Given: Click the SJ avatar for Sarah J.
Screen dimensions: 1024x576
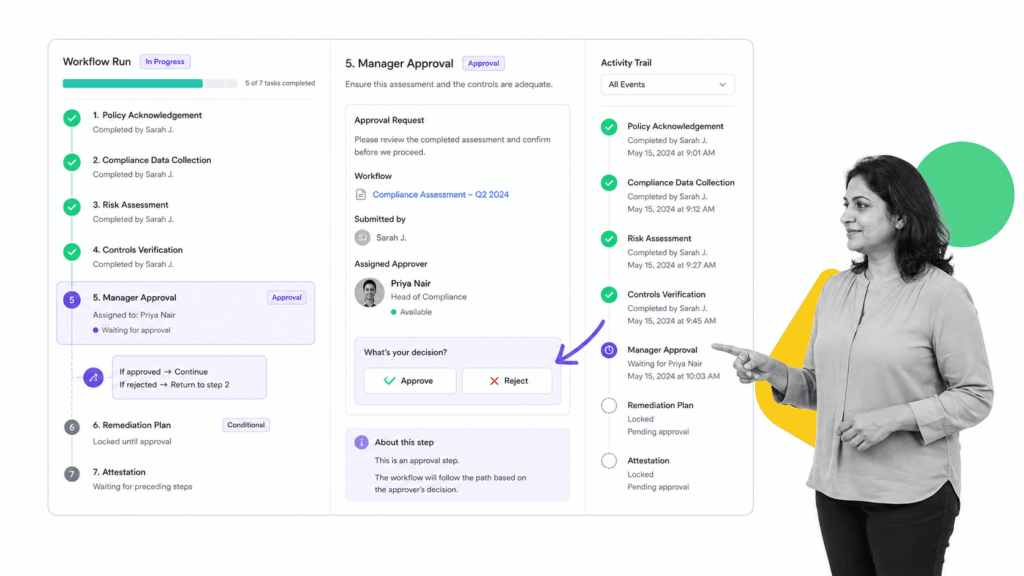Looking at the screenshot, I should click(362, 238).
